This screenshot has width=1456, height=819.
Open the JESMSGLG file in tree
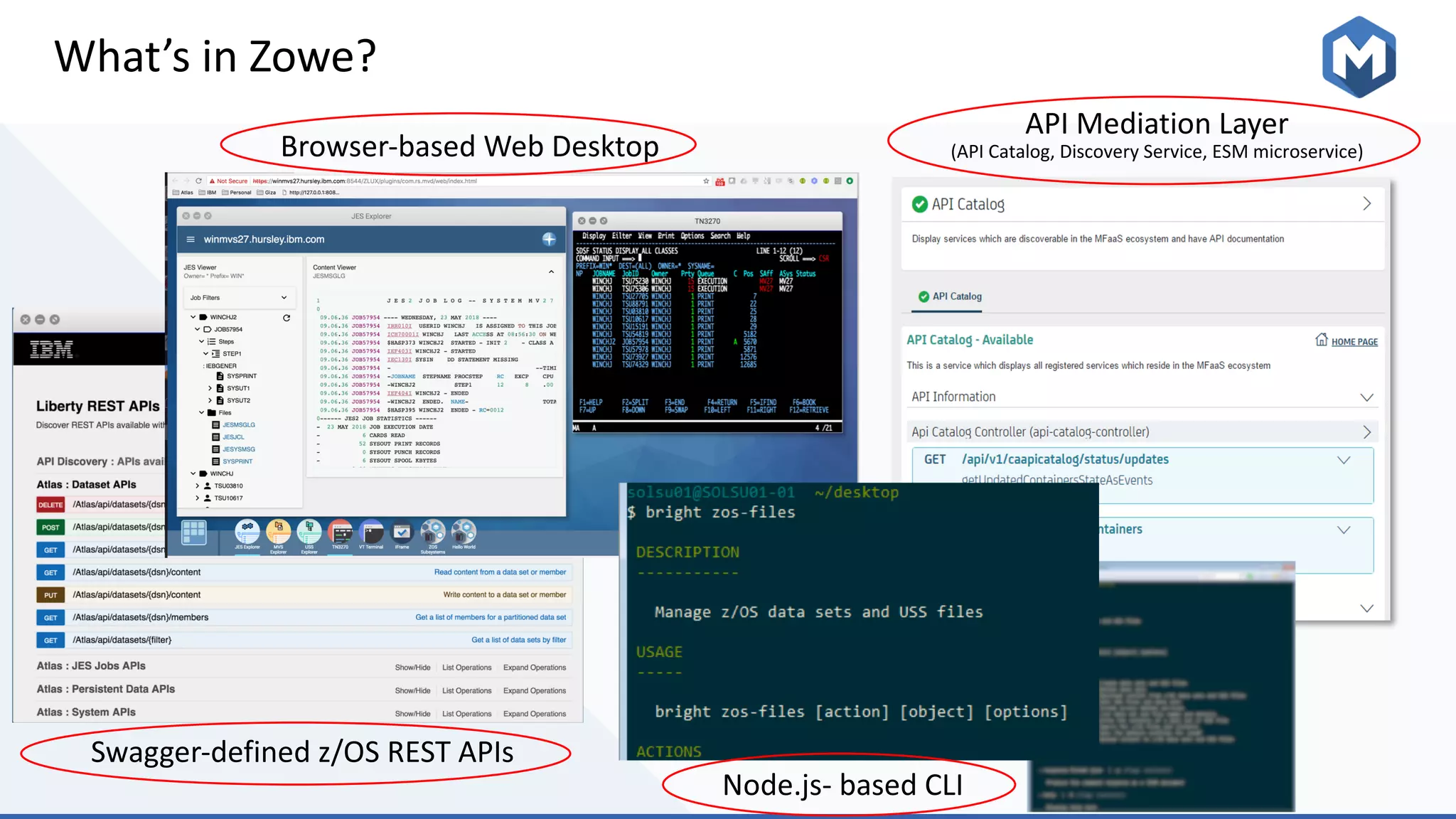[x=238, y=425]
